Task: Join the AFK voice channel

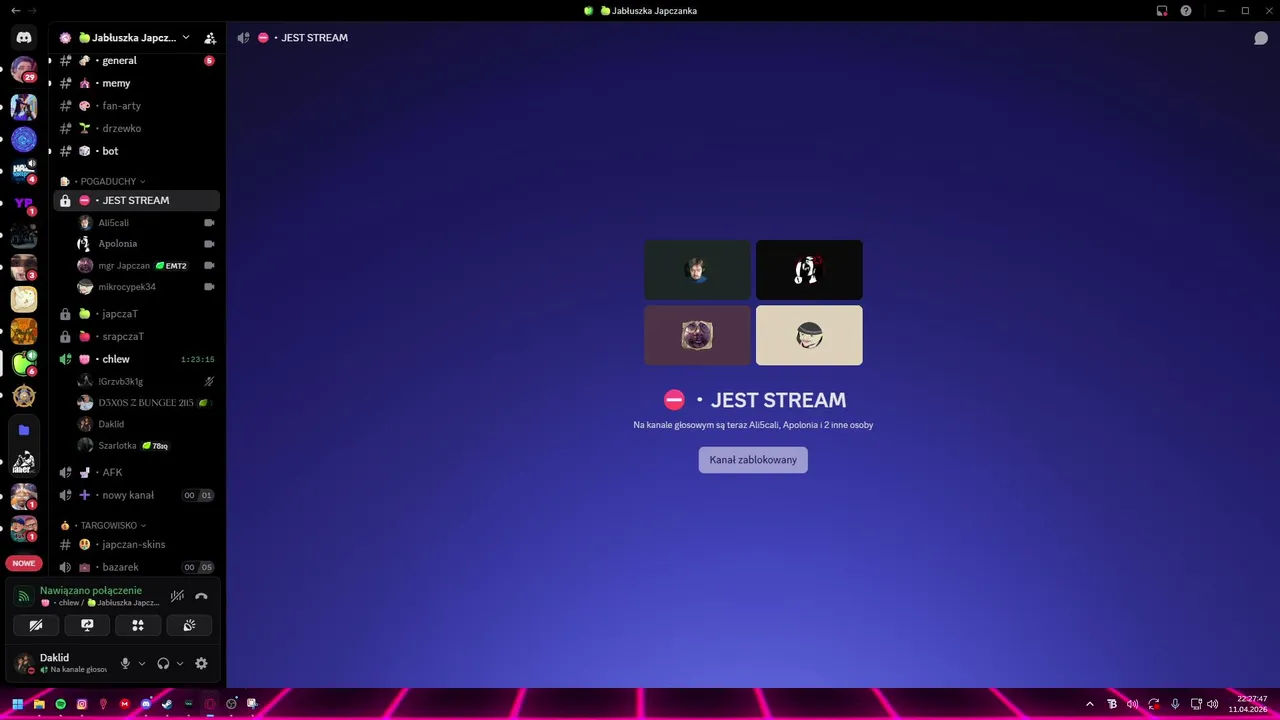Action: 137,472
